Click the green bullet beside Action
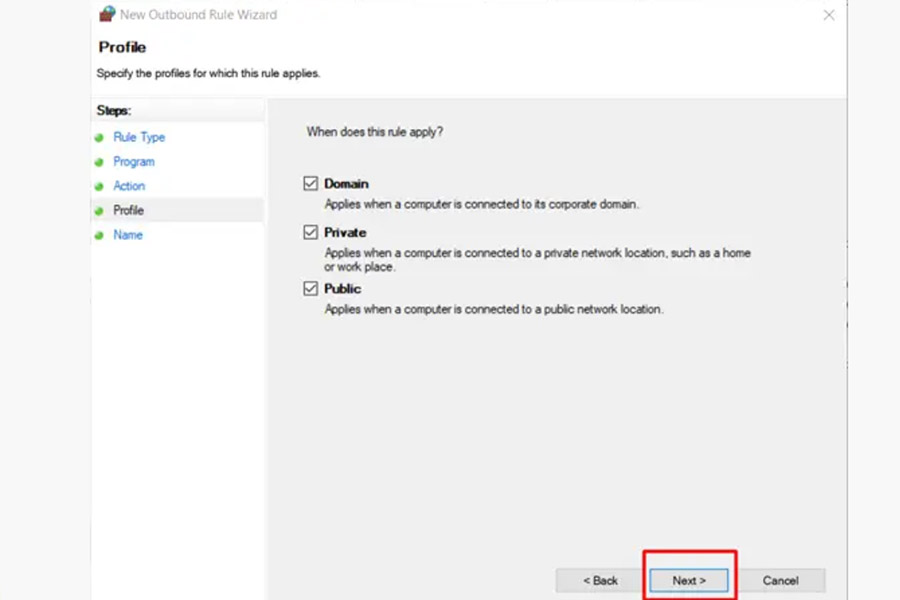900x600 pixels. 99,187
